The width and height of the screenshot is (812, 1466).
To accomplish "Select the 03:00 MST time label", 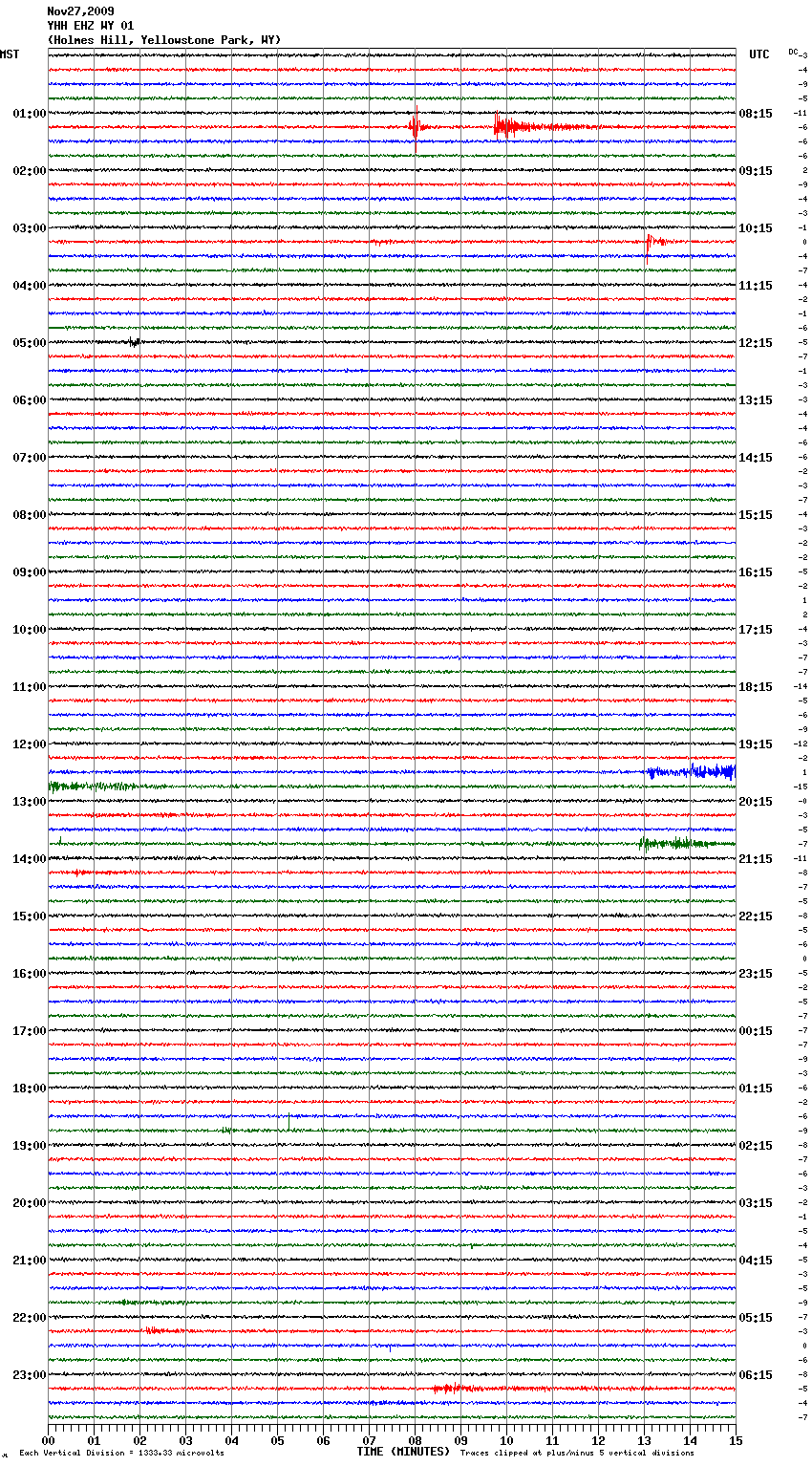I will point(30,228).
